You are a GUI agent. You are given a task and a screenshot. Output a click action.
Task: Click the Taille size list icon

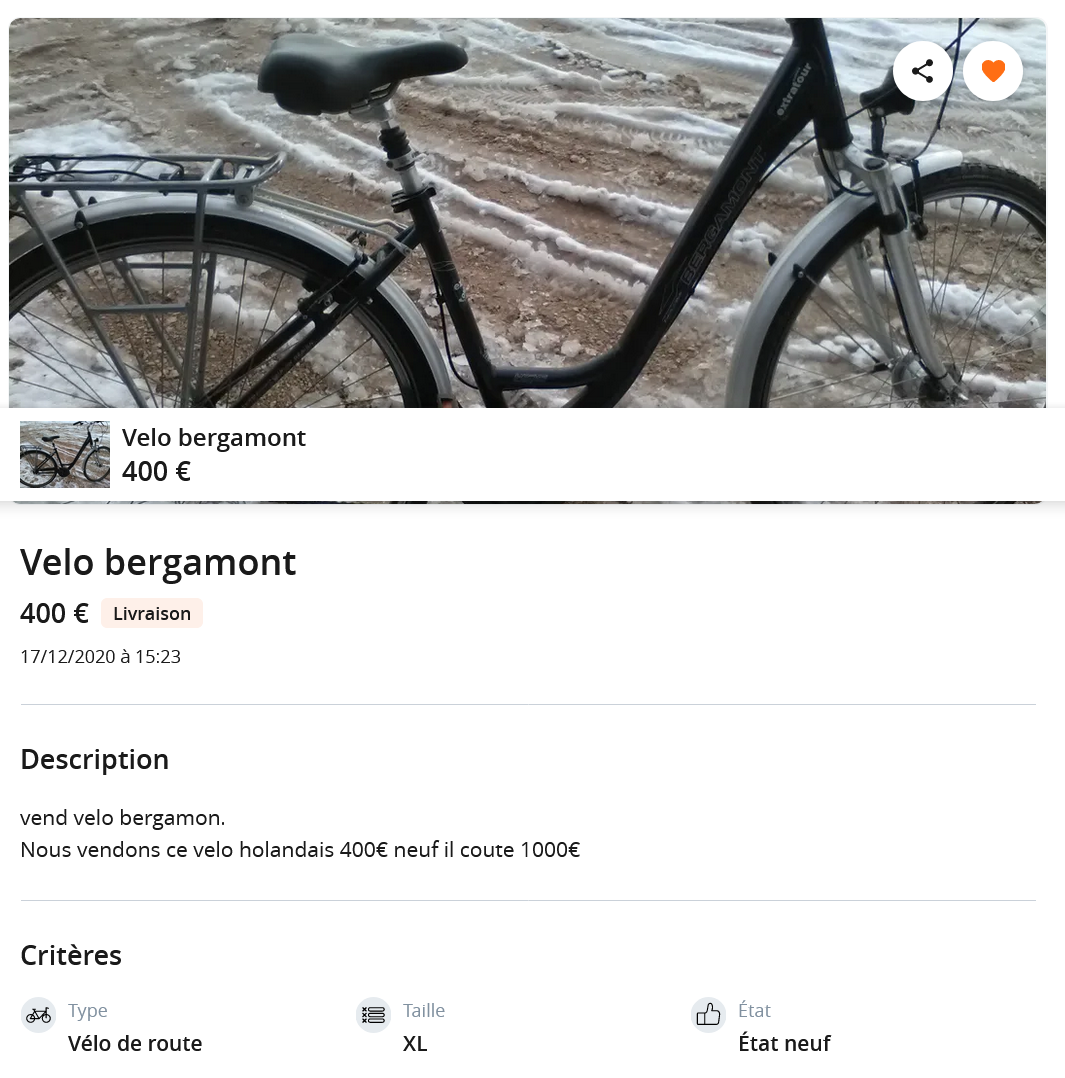point(373,1015)
